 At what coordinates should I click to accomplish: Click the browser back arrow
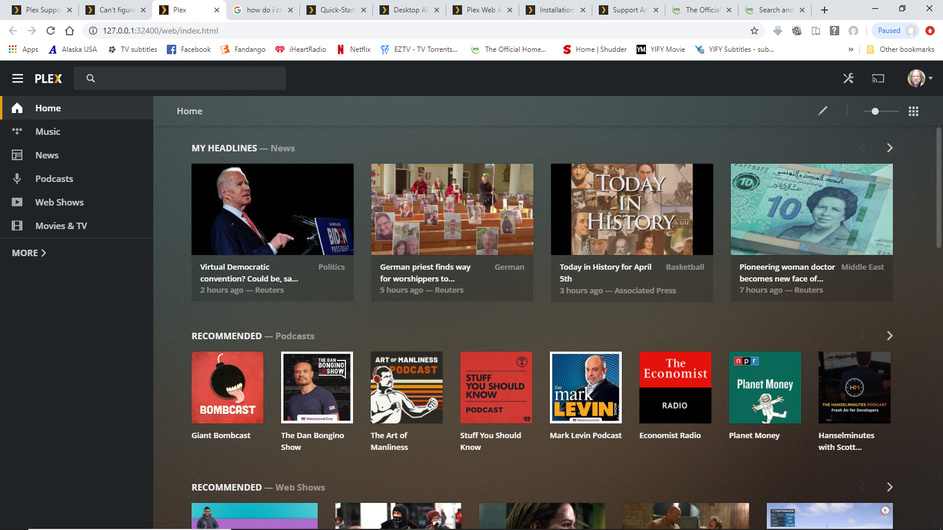(x=13, y=31)
